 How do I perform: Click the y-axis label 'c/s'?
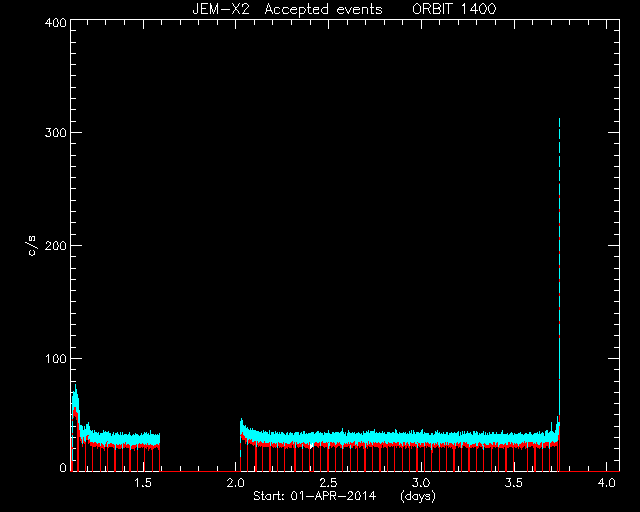[32, 245]
